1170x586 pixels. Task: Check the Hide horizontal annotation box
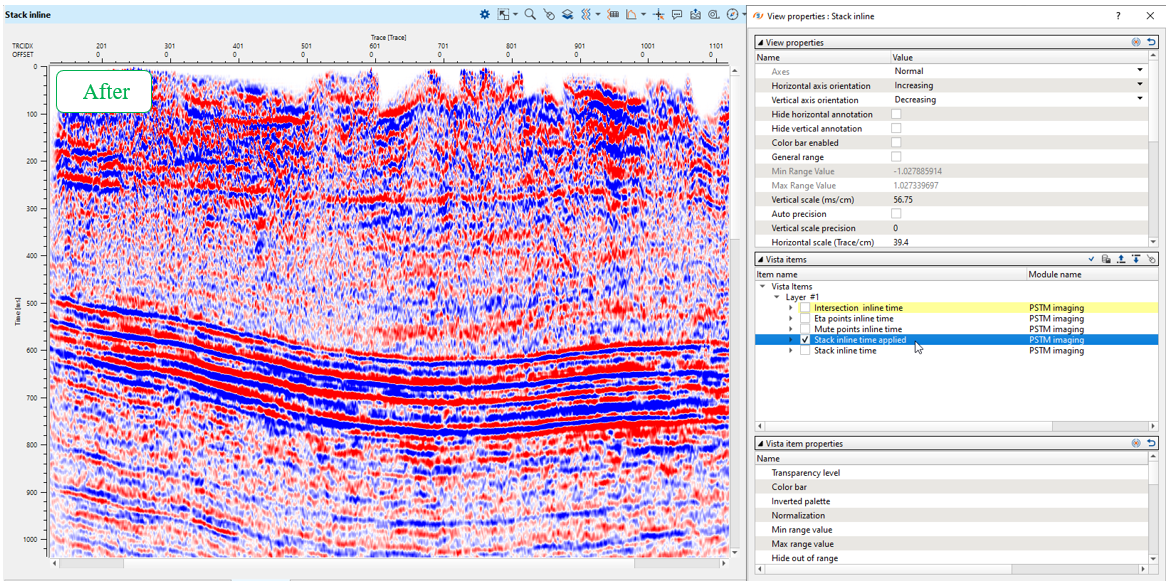point(896,114)
